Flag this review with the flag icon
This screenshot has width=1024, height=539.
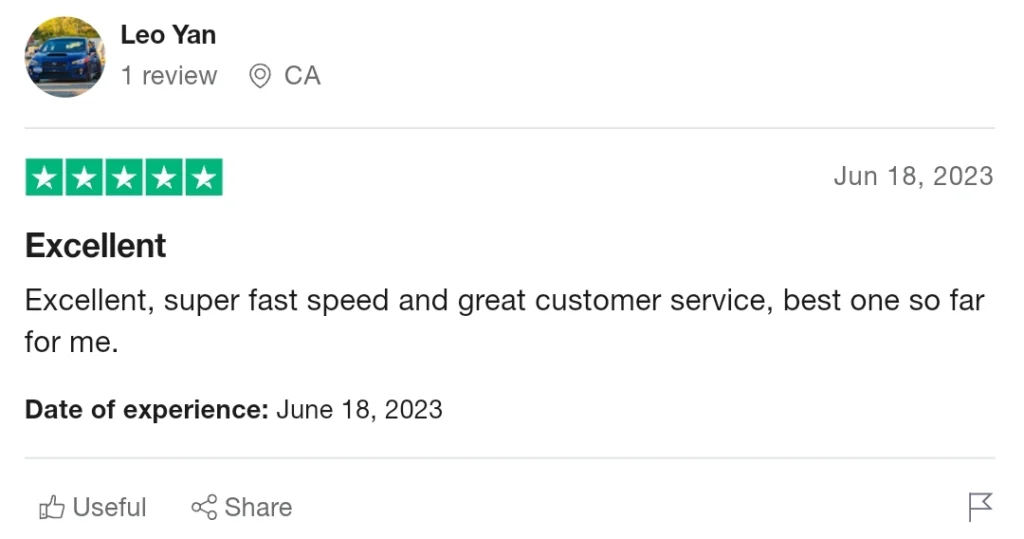(x=980, y=507)
